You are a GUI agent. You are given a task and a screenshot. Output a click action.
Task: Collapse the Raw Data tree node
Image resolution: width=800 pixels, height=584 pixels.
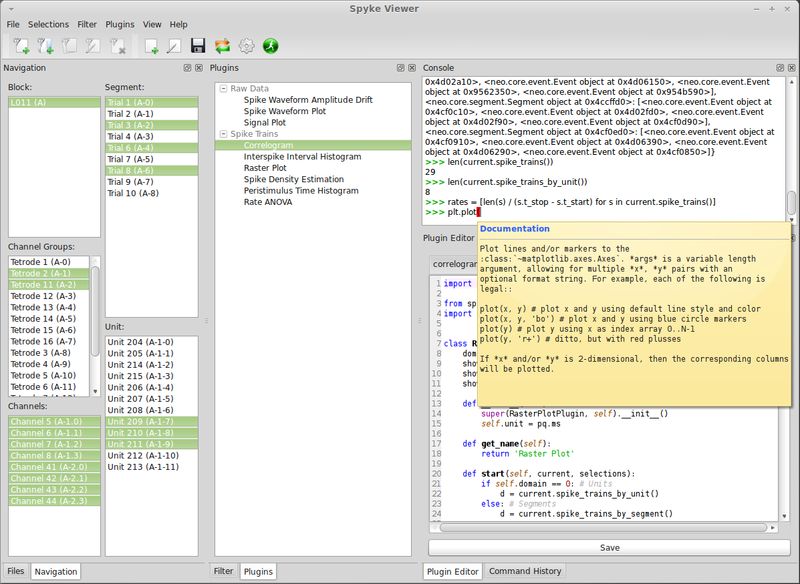coord(223,88)
